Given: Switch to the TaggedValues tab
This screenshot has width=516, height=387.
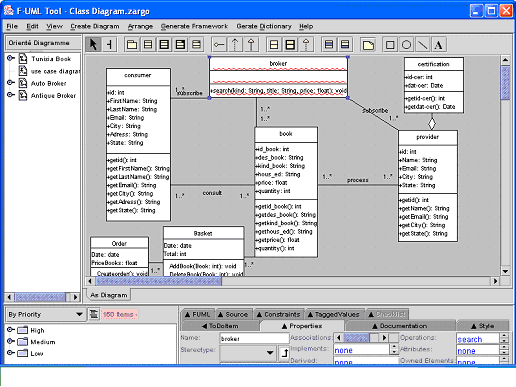Looking at the screenshot, I should click(x=334, y=314).
